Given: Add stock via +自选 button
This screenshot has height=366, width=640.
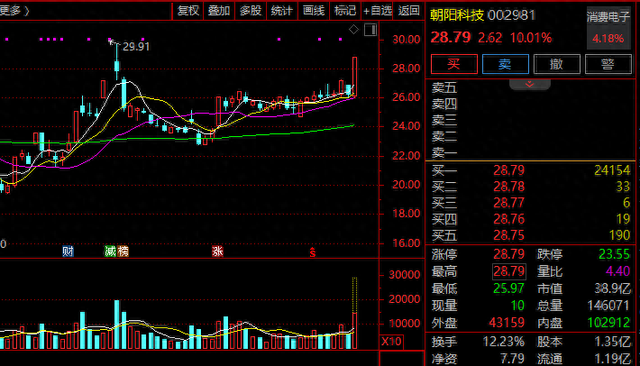Looking at the screenshot, I should coord(377,11).
